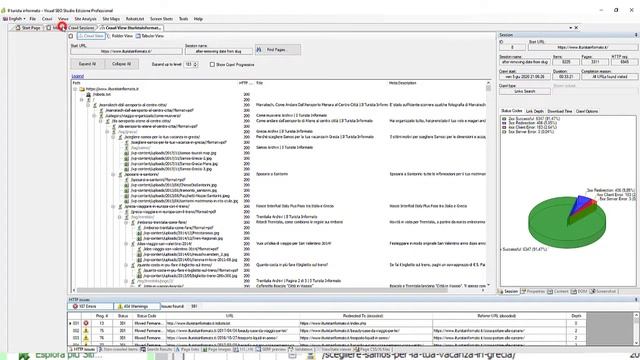The image size is (640, 360).
Task: Click the green pie chart
Action: pyautogui.click(x=567, y=222)
